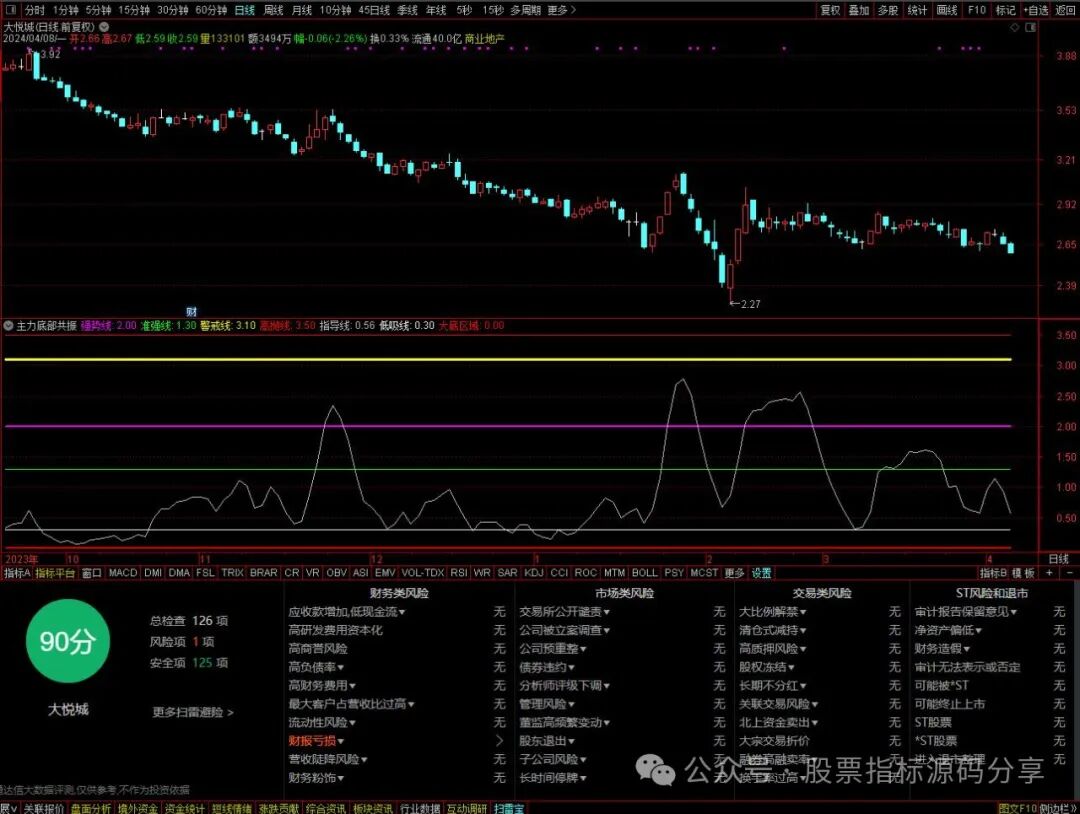Open the 盘面分析 bottom tab

91,808
